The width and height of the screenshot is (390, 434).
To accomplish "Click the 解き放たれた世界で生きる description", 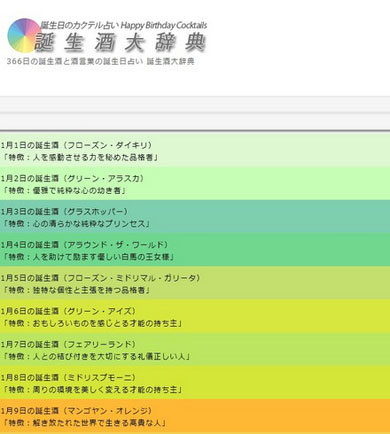I will [x=84, y=423].
